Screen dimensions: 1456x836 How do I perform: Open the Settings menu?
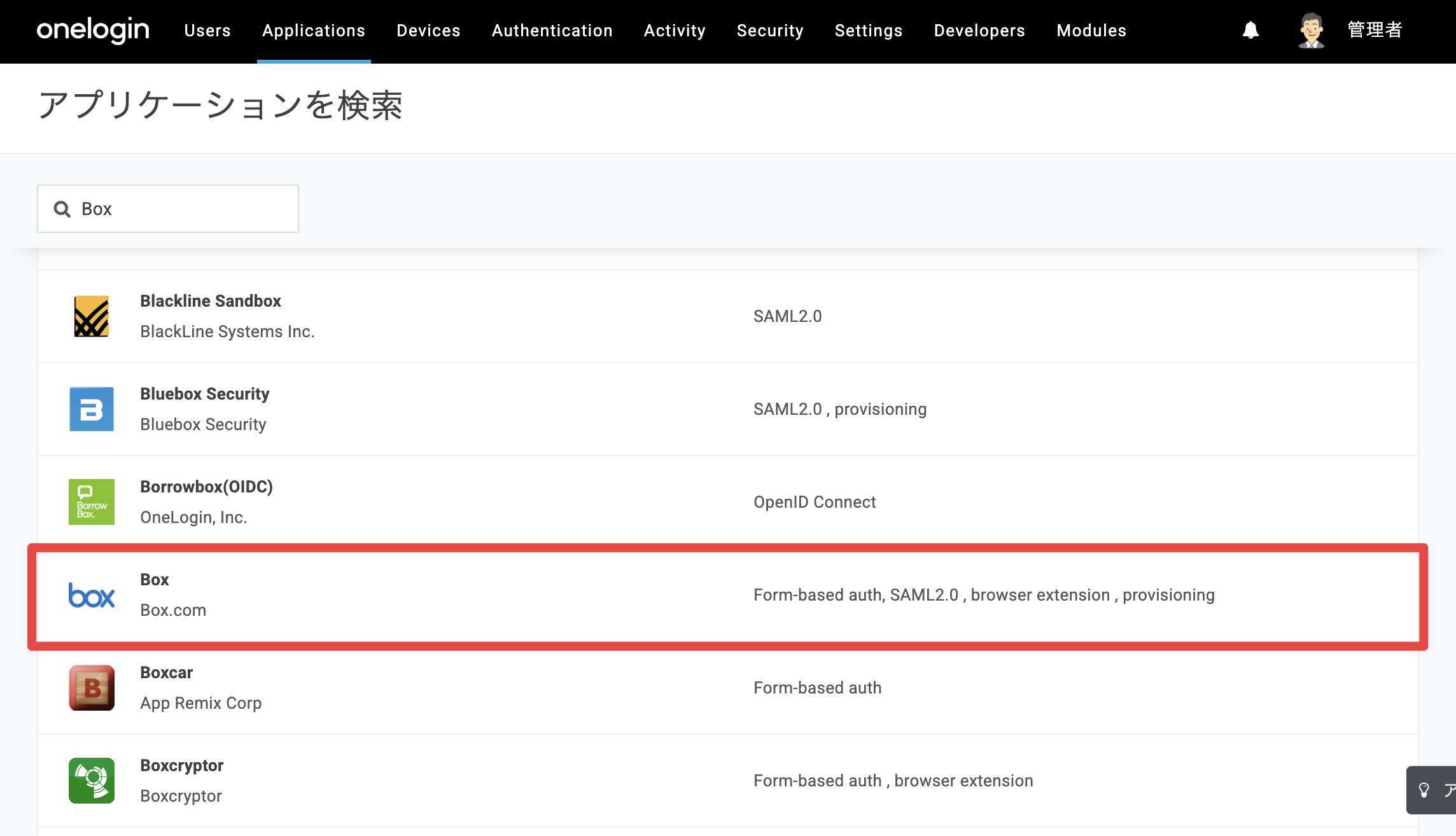pyautogui.click(x=869, y=31)
